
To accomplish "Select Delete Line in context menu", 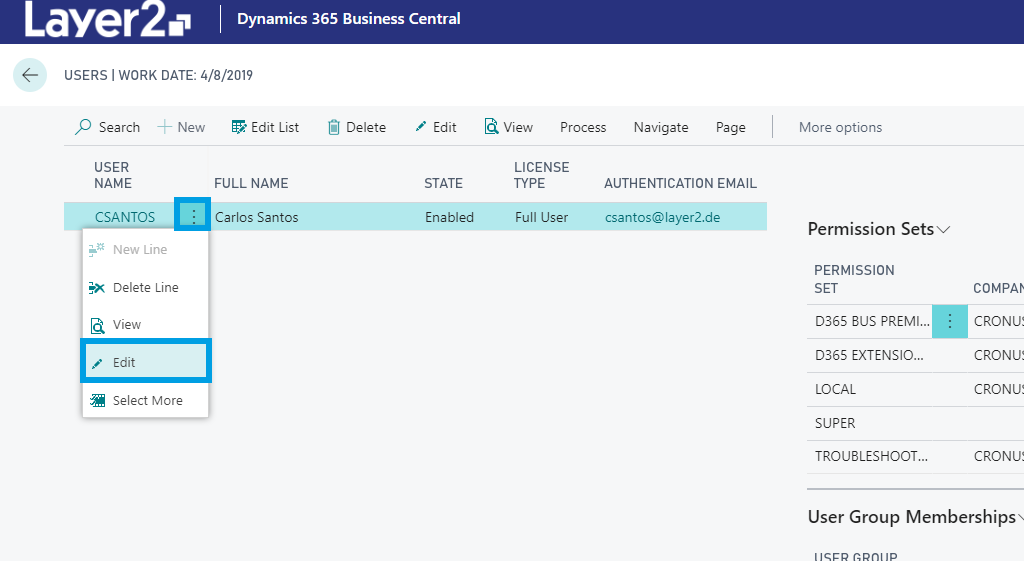I will (x=145, y=287).
